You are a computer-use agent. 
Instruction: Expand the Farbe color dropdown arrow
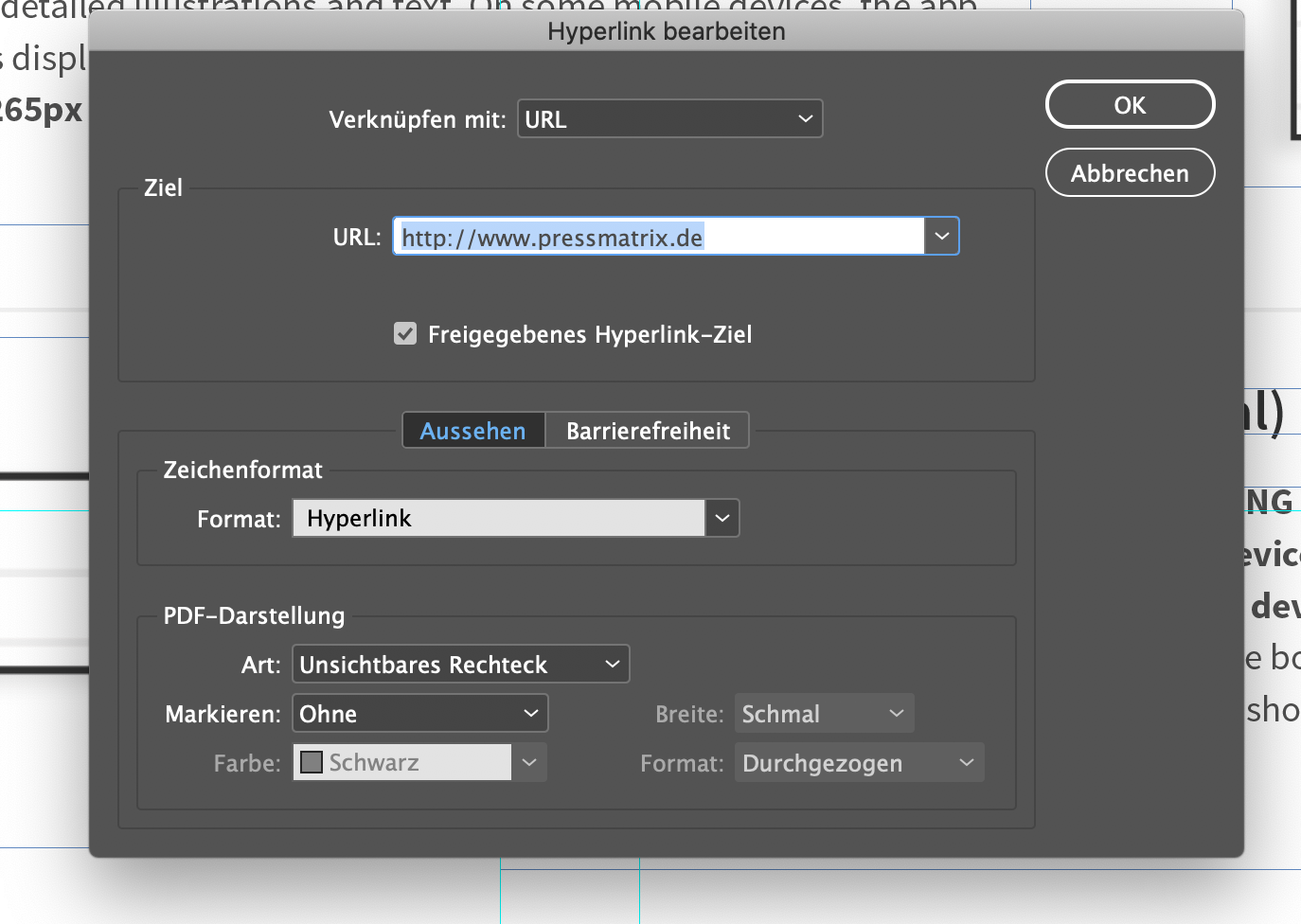(x=529, y=762)
